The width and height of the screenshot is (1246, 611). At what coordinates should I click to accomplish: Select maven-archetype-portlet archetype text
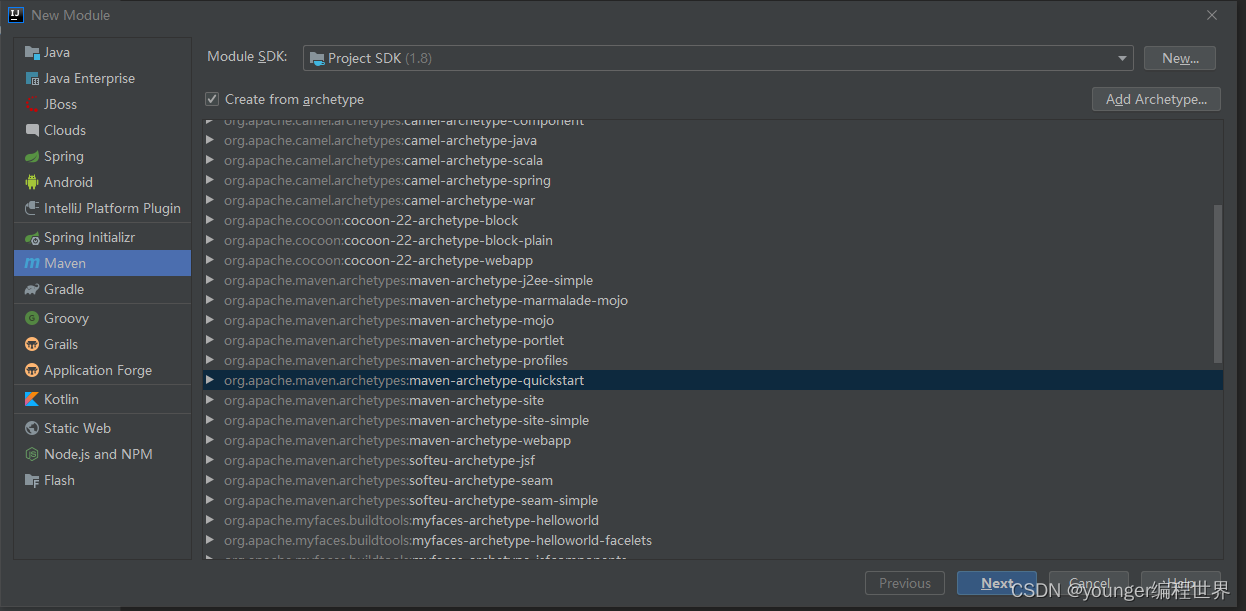(x=486, y=340)
